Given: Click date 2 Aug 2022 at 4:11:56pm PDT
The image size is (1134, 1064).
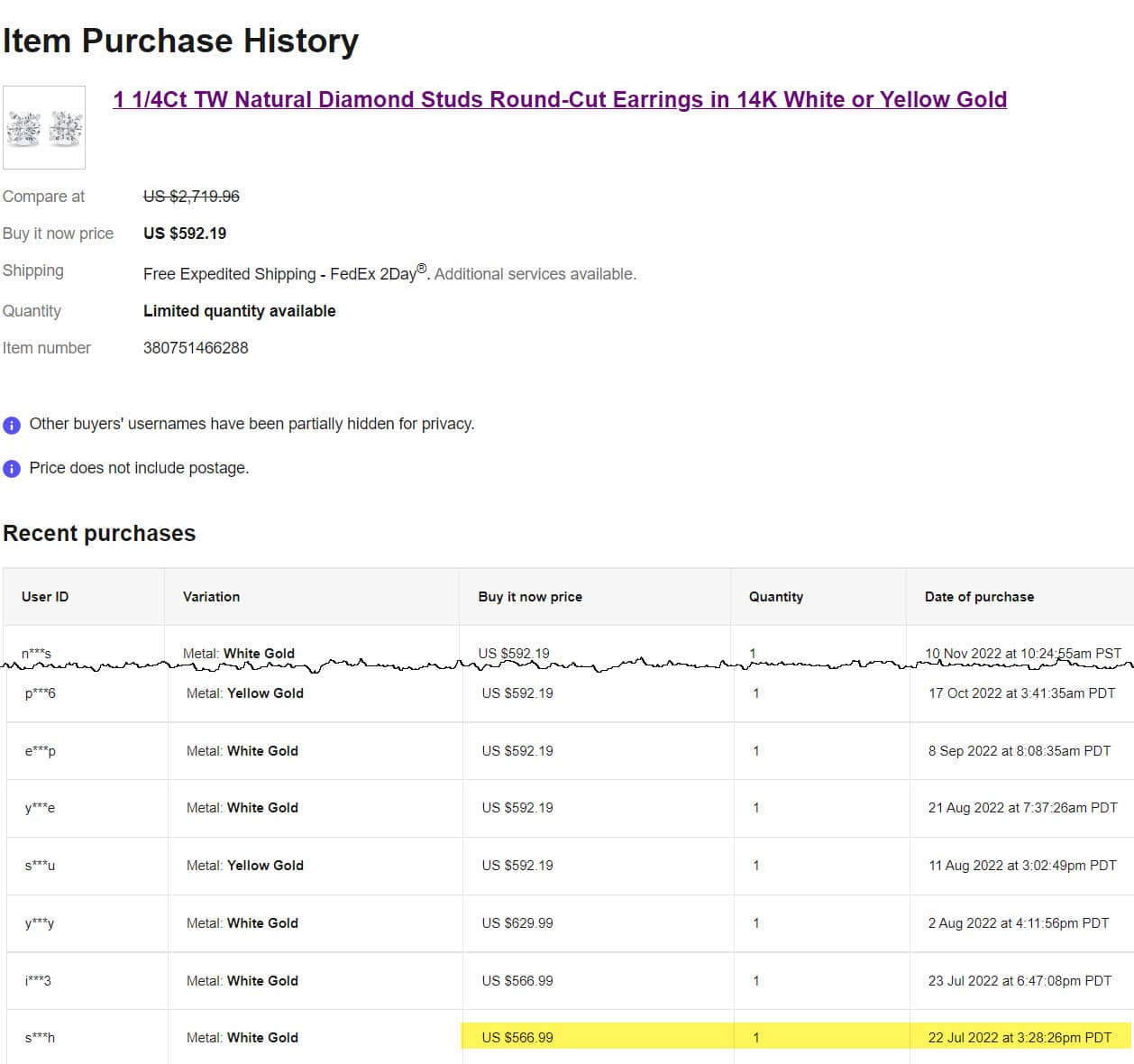Looking at the screenshot, I should [x=1019, y=923].
